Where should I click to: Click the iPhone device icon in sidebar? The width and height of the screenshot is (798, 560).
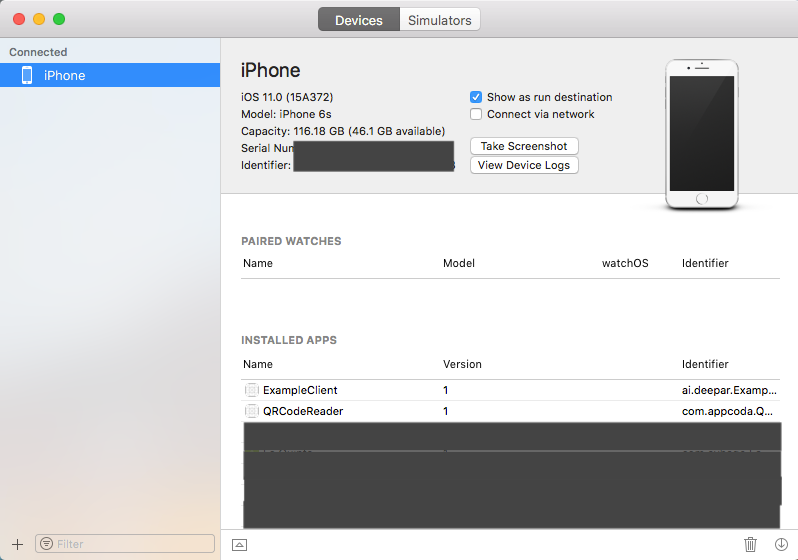[x=27, y=75]
